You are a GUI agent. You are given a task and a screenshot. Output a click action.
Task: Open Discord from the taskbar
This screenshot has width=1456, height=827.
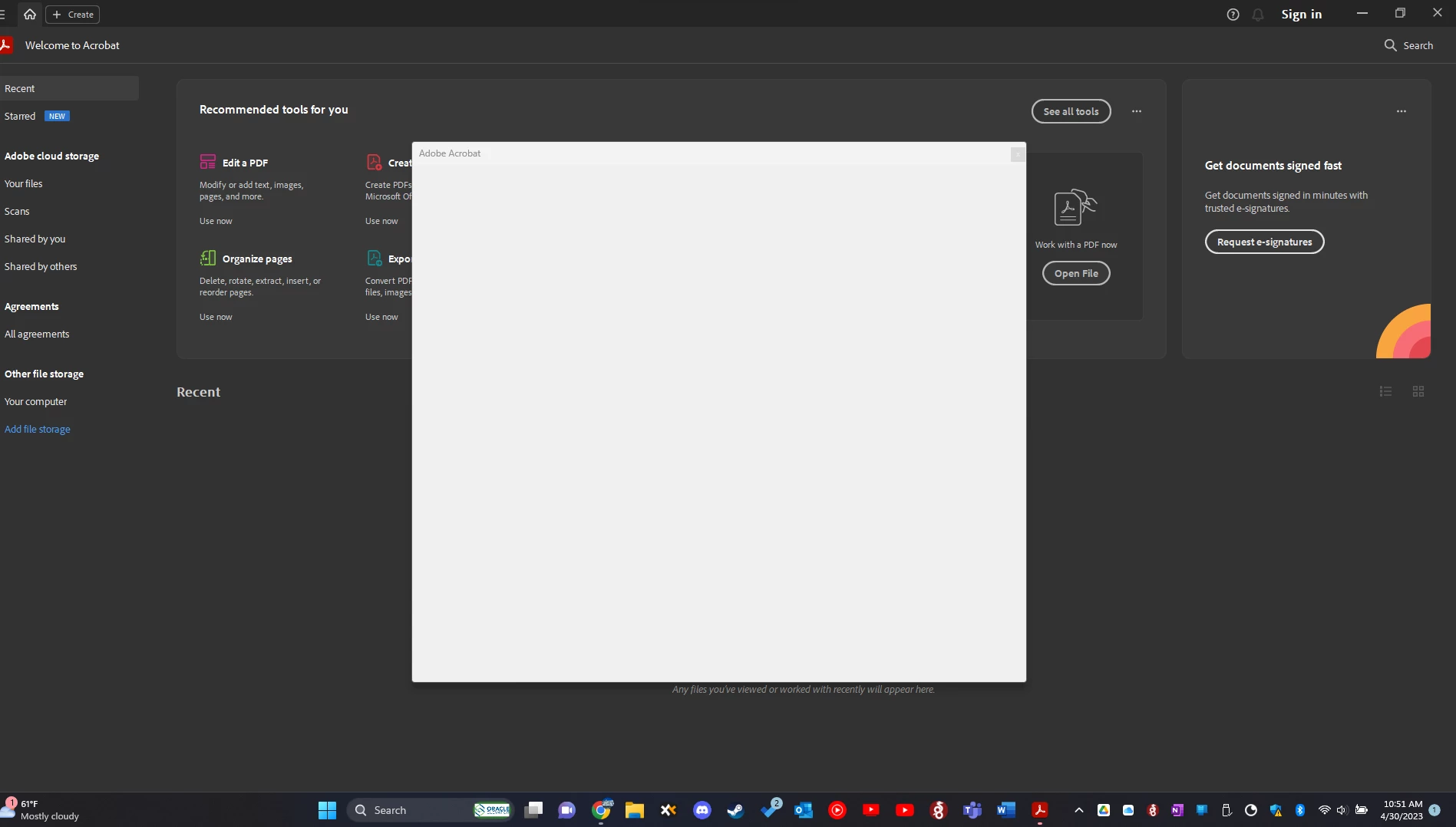pos(702,810)
